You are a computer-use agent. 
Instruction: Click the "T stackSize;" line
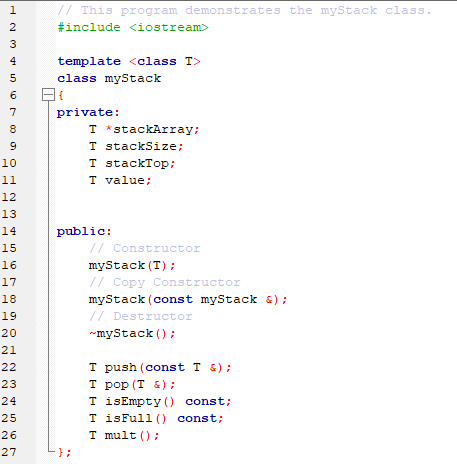(x=136, y=146)
